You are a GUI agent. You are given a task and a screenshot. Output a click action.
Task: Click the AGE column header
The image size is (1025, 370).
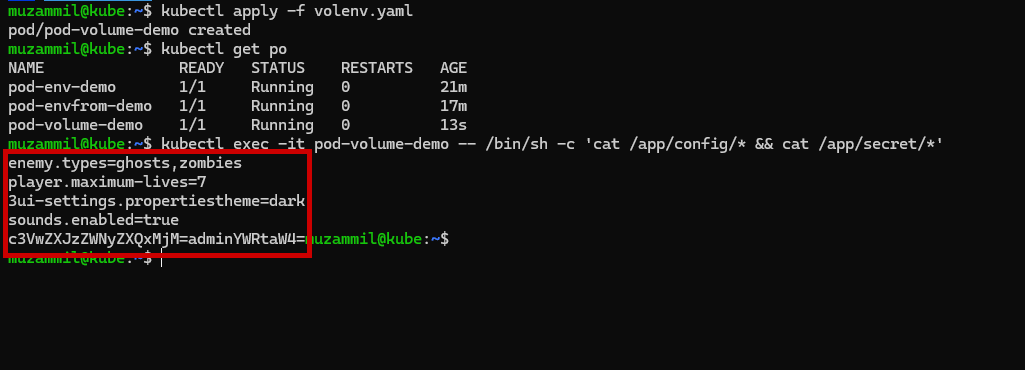[454, 68]
